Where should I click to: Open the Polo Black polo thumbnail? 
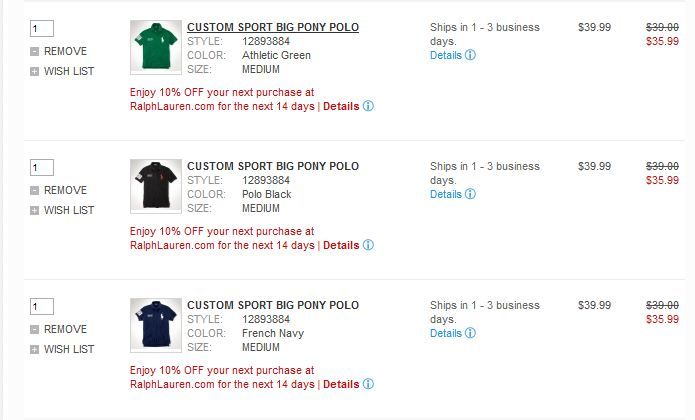tap(155, 186)
